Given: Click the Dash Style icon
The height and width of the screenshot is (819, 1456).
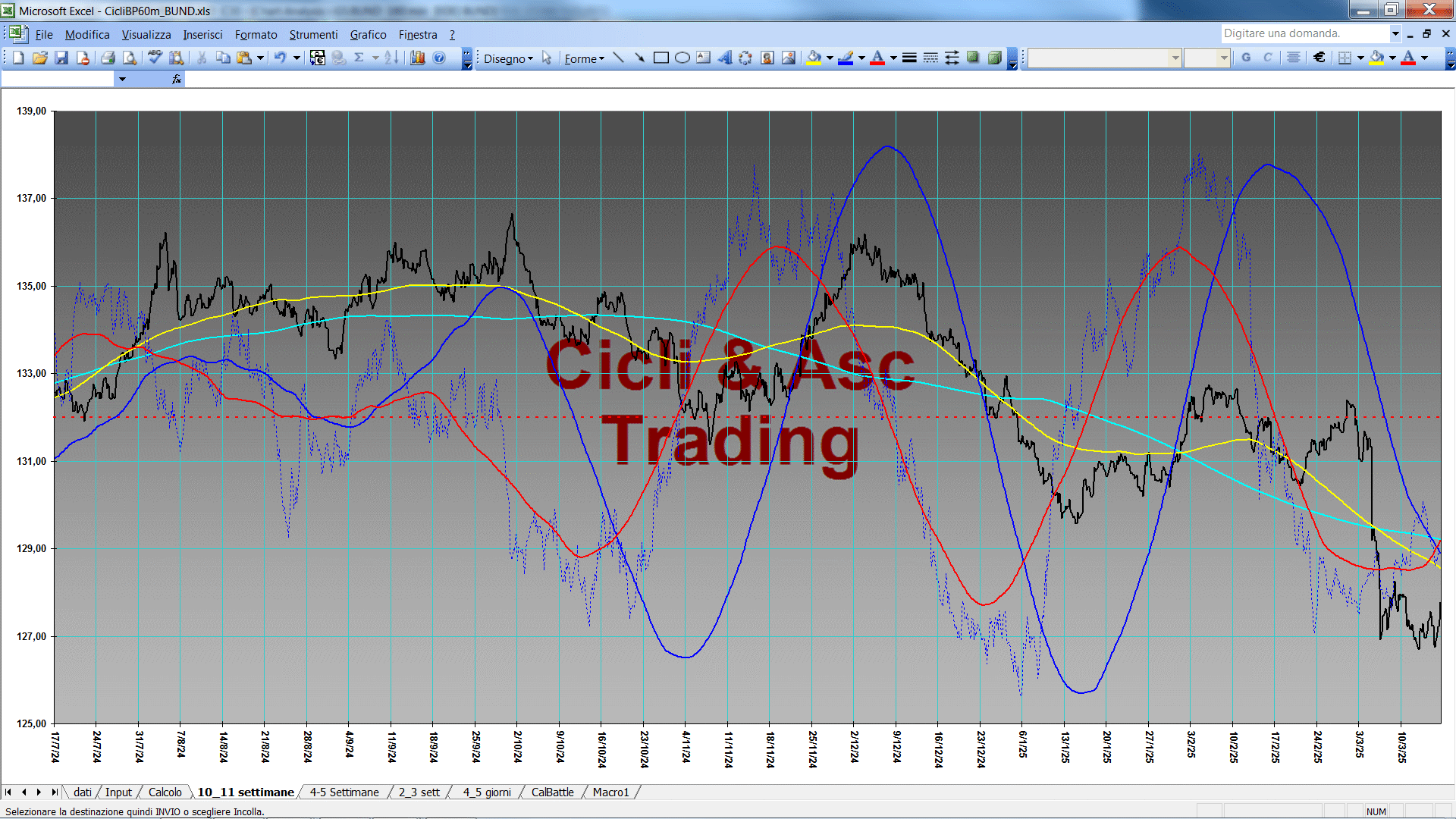Looking at the screenshot, I should (x=930, y=58).
